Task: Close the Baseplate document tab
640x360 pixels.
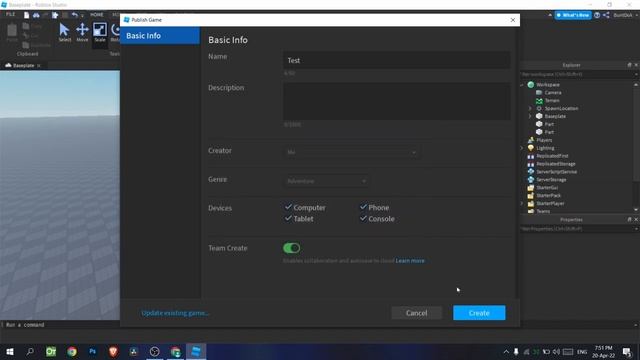Action: pos(39,65)
